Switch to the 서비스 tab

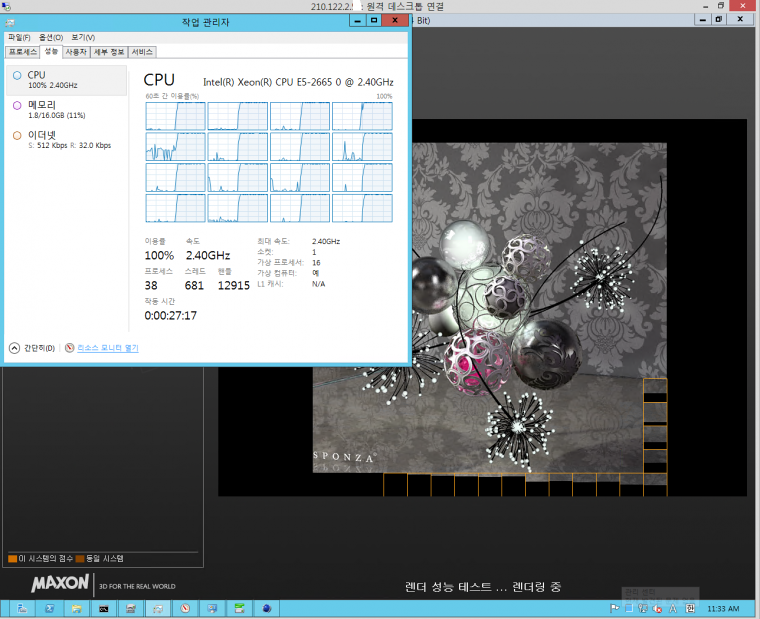[142, 52]
